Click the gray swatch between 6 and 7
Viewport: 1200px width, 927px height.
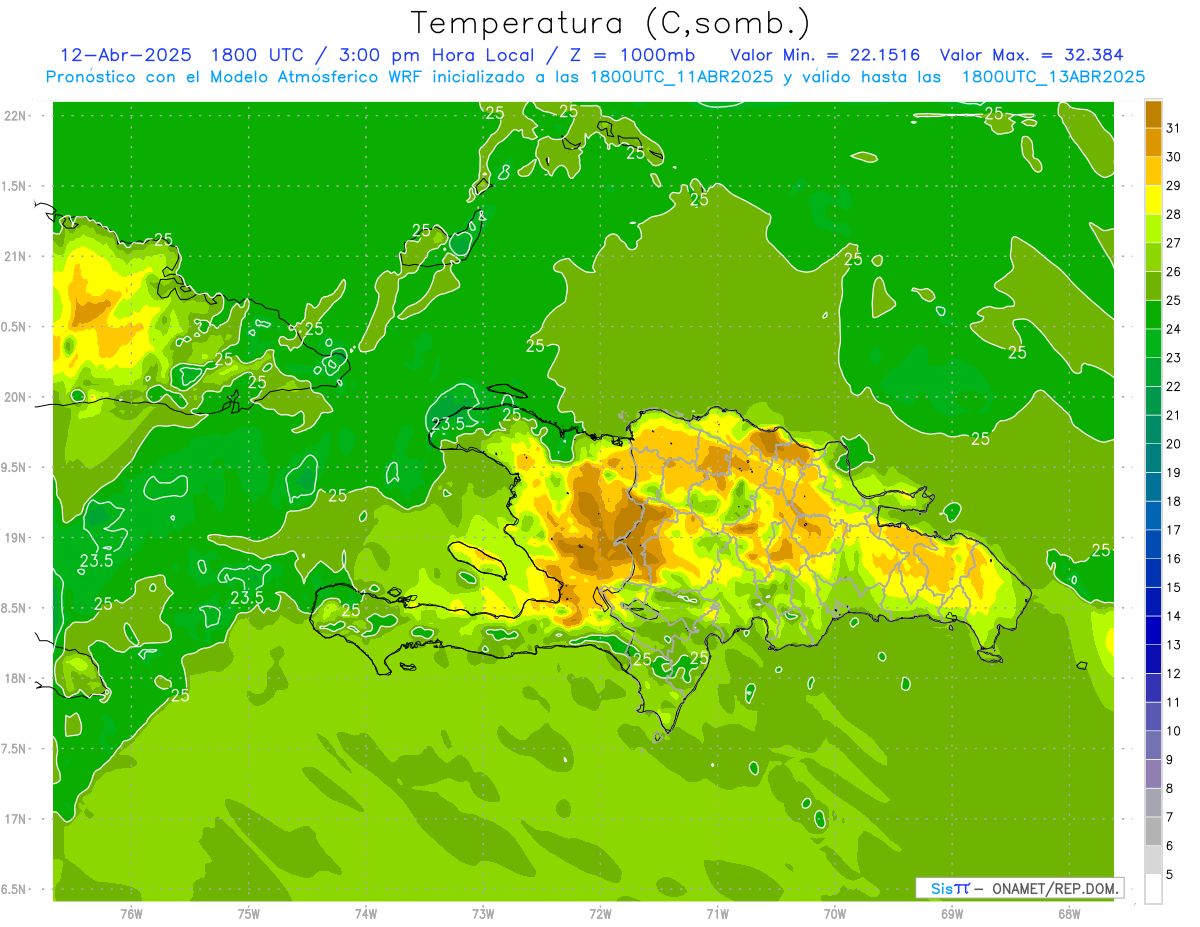coord(1153,831)
